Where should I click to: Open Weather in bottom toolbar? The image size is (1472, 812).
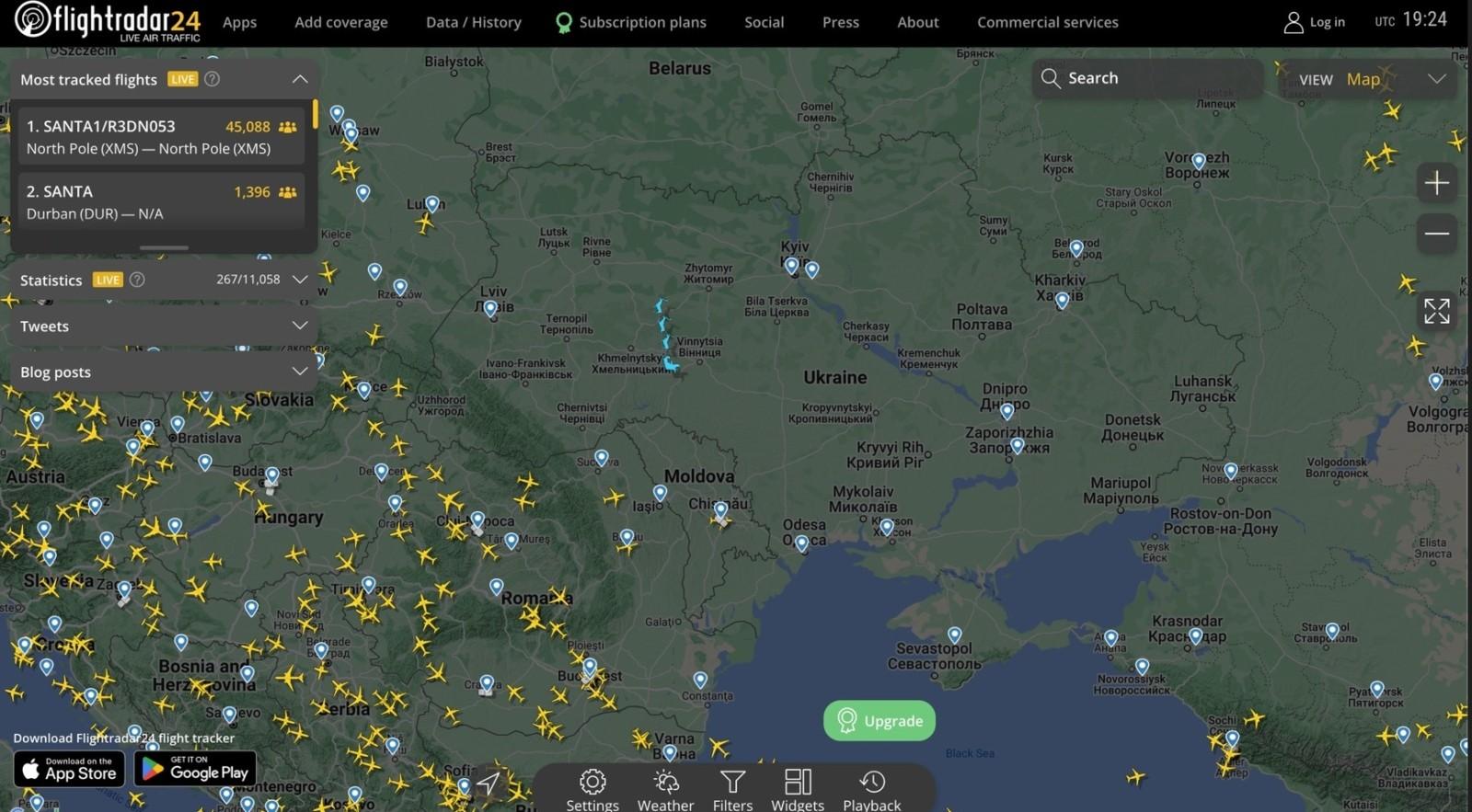[665, 791]
